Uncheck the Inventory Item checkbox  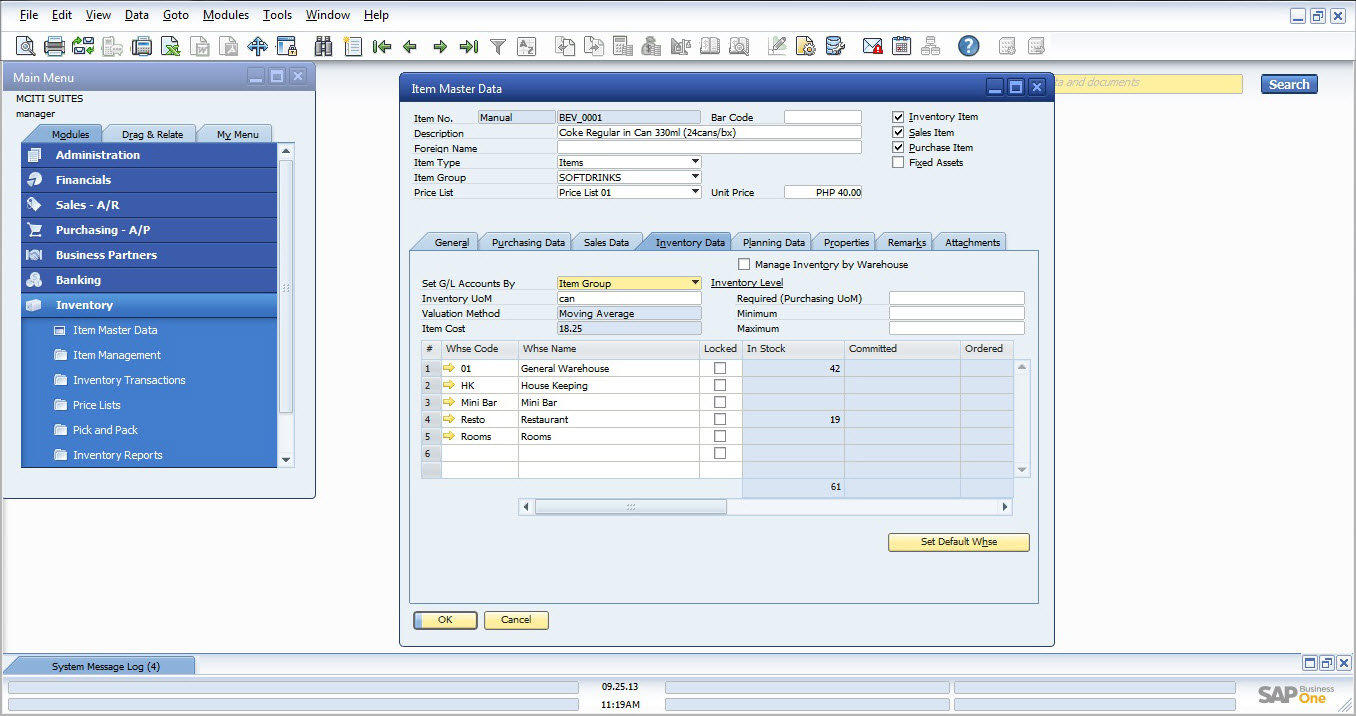coord(898,117)
